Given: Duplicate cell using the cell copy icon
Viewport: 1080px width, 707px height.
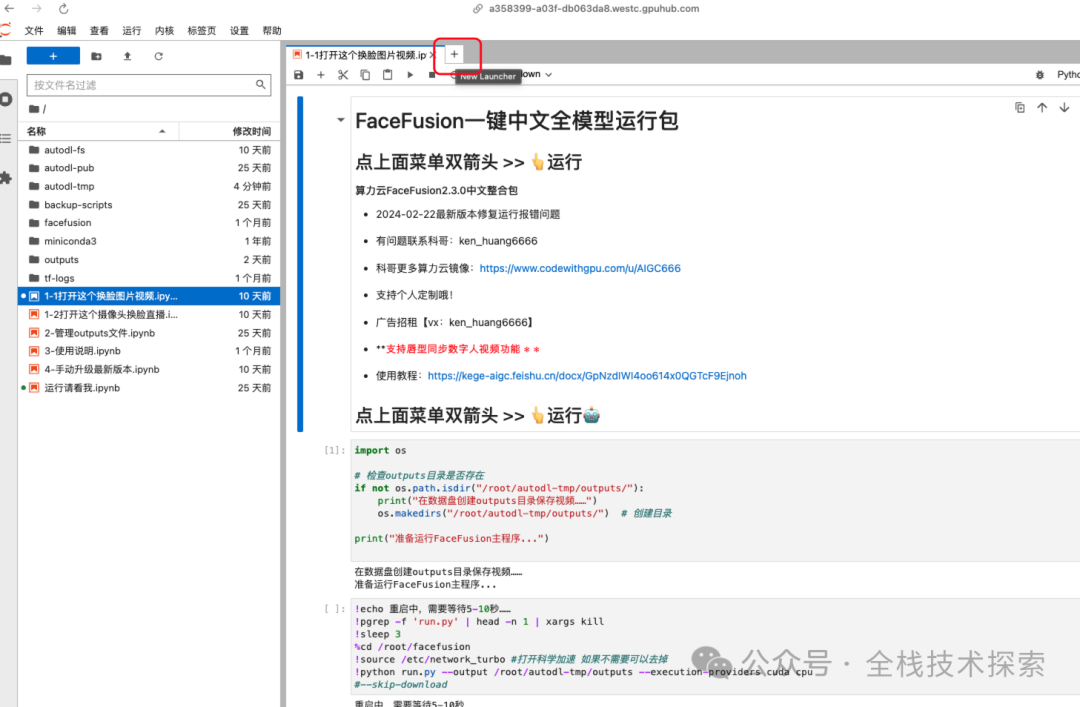Looking at the screenshot, I should [1019, 107].
